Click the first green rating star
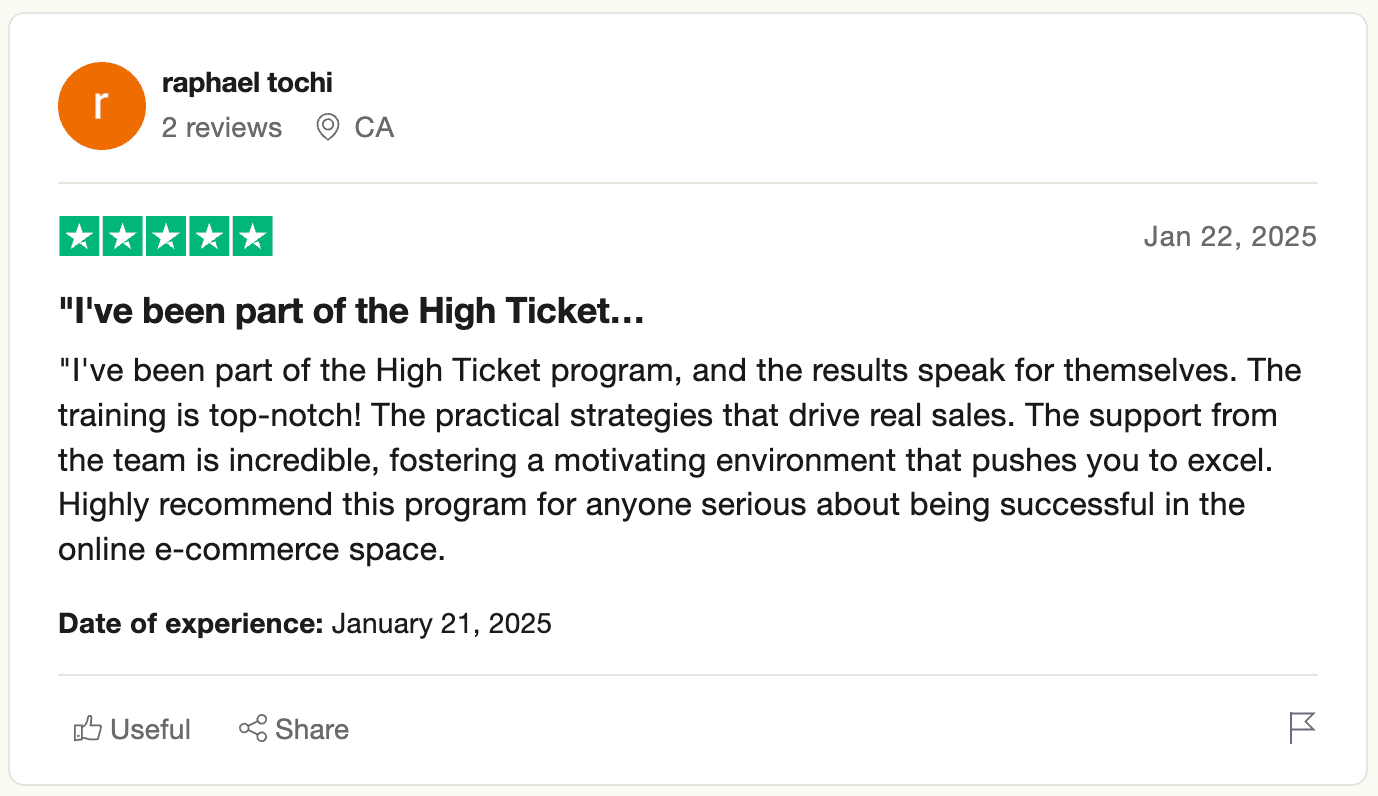Screen dimensions: 1378x796 click(79, 237)
